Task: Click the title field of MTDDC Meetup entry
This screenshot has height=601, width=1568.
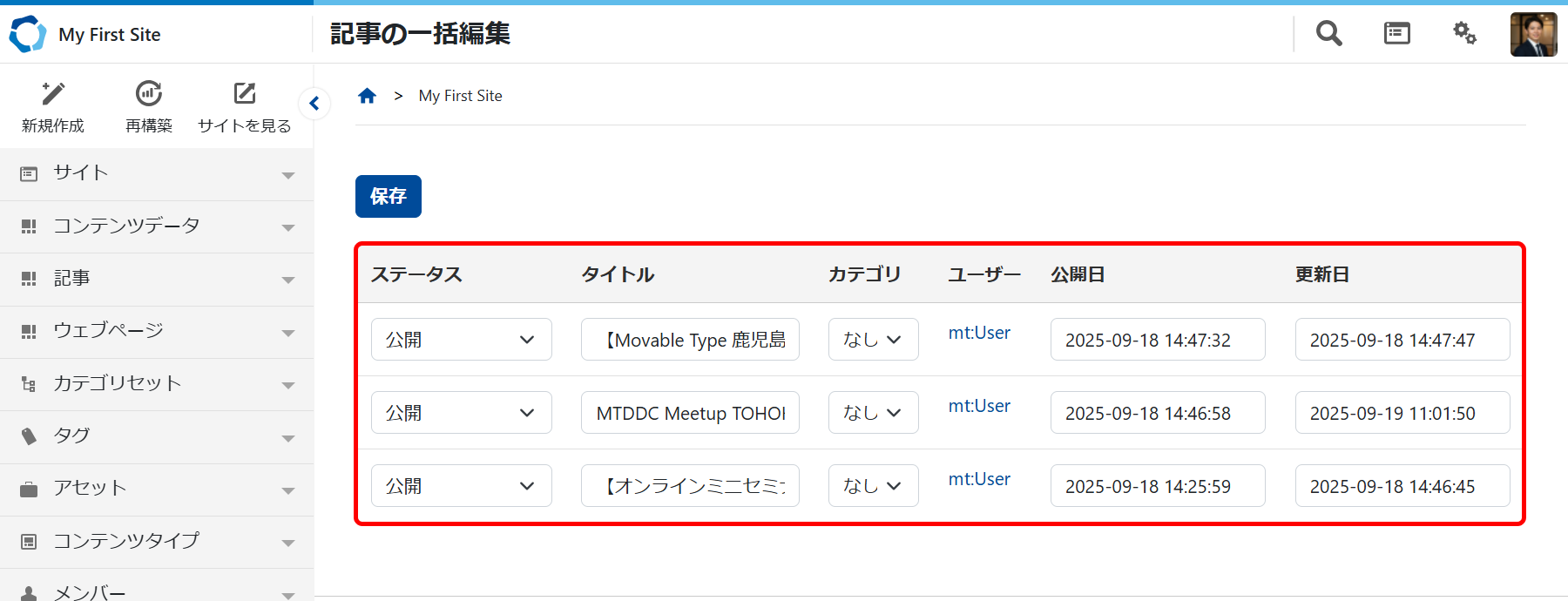Action: tap(690, 413)
